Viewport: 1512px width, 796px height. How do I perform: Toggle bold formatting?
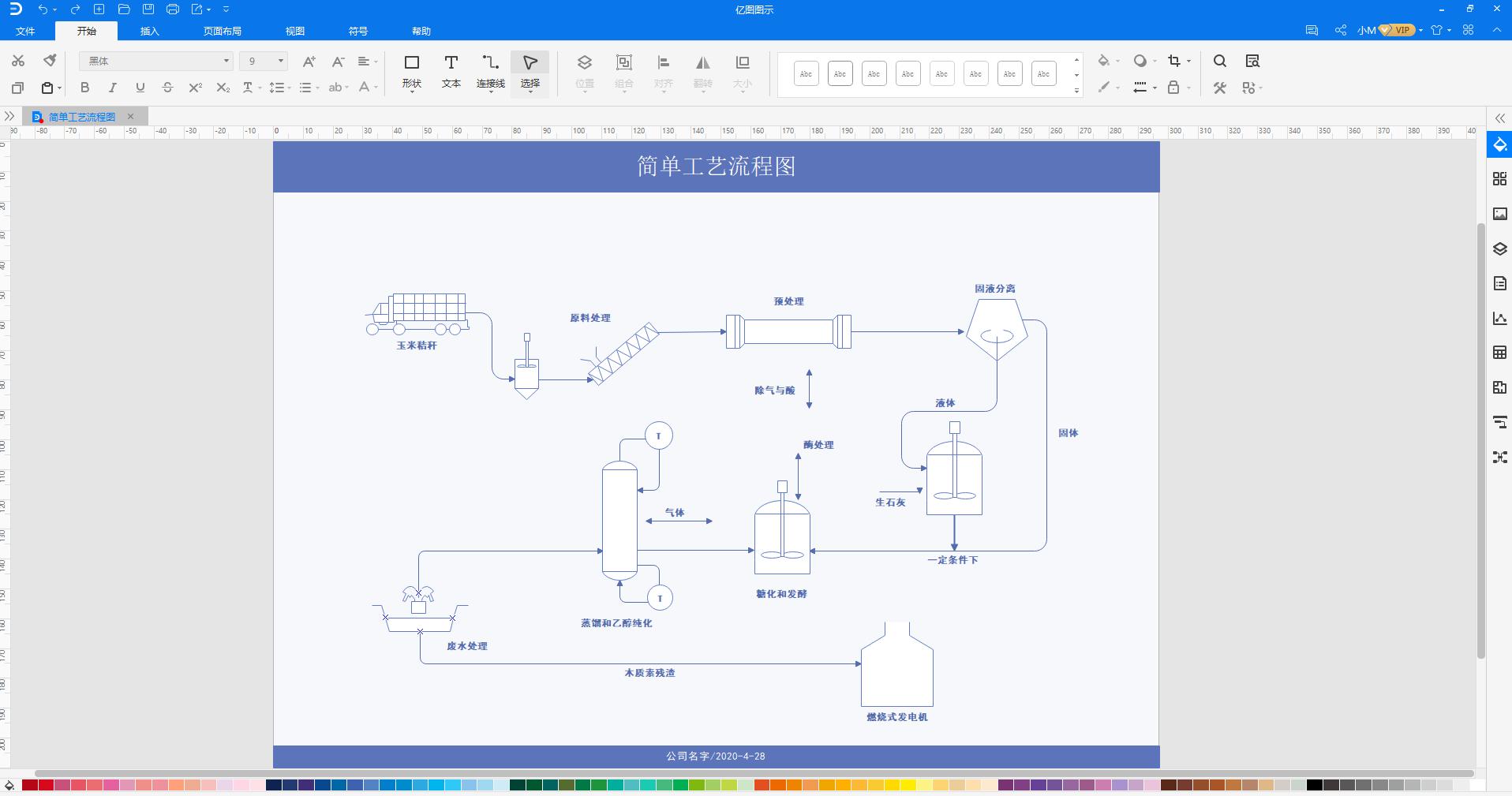pyautogui.click(x=84, y=88)
